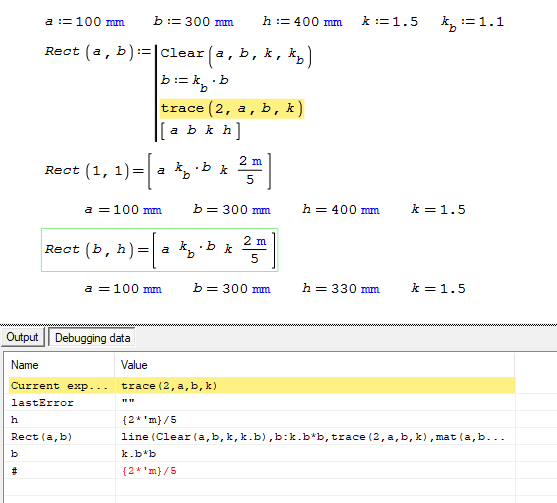Select the Rect(a,b) row in debug table
The height and width of the screenshot is (503, 557).
point(262,437)
